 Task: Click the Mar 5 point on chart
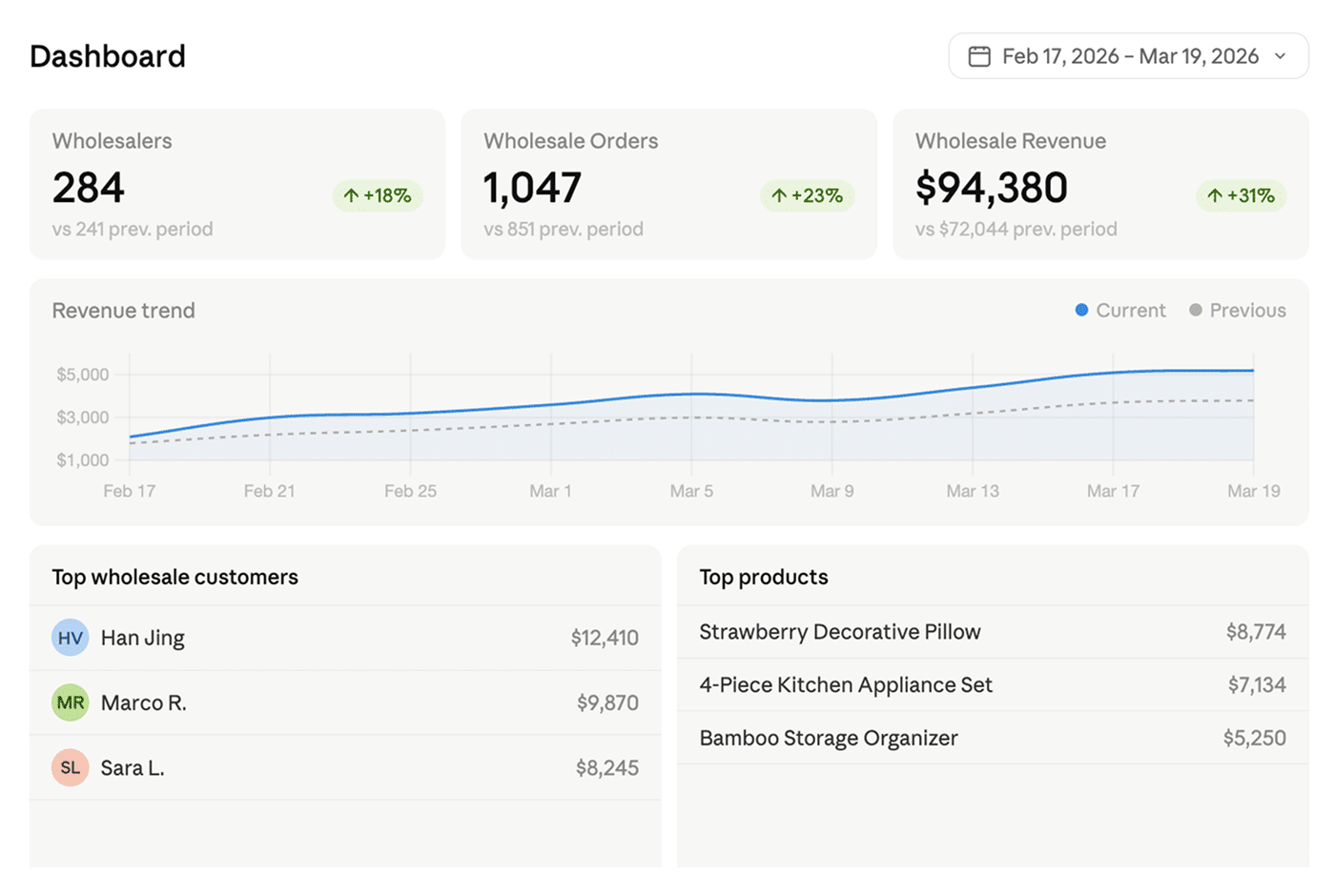coord(691,394)
